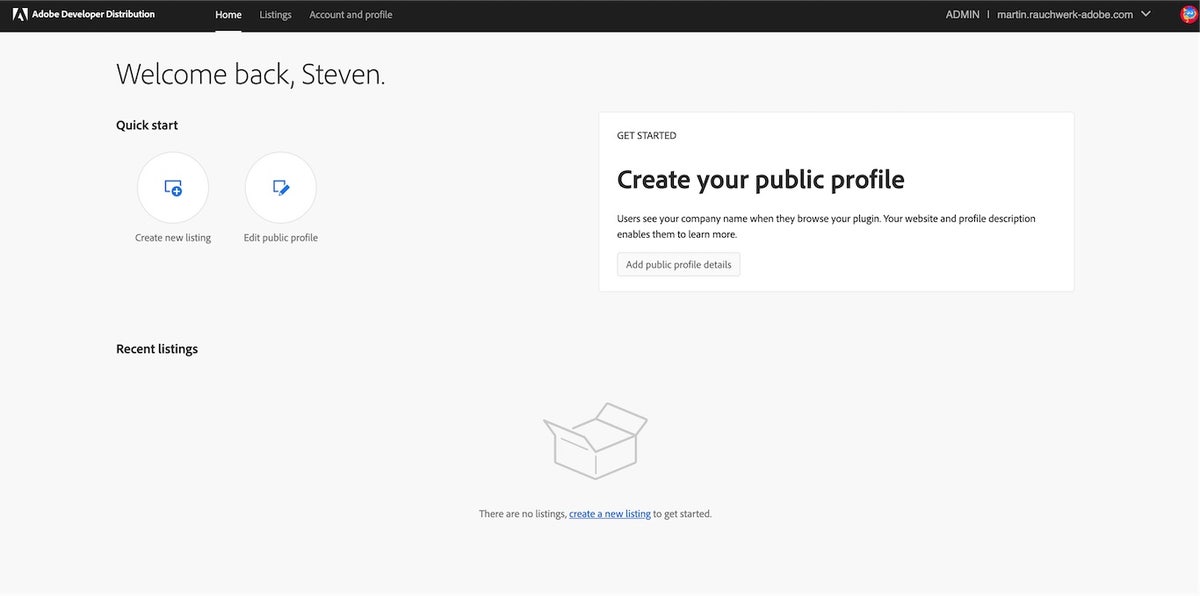The width and height of the screenshot is (1200, 596).
Task: Go to Account and profile tab
Action: pyautogui.click(x=350, y=15)
